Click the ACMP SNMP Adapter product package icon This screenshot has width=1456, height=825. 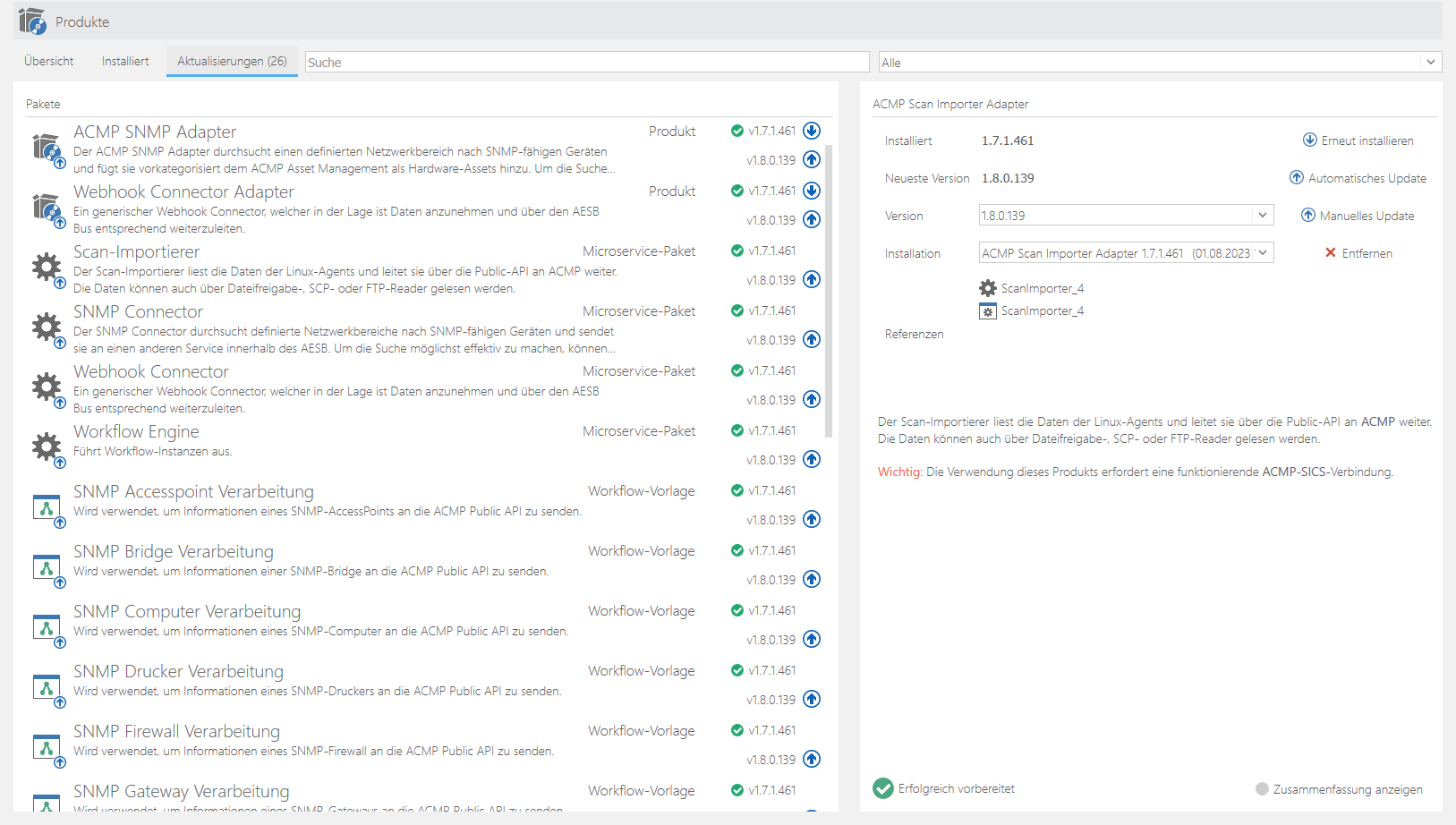[47, 149]
